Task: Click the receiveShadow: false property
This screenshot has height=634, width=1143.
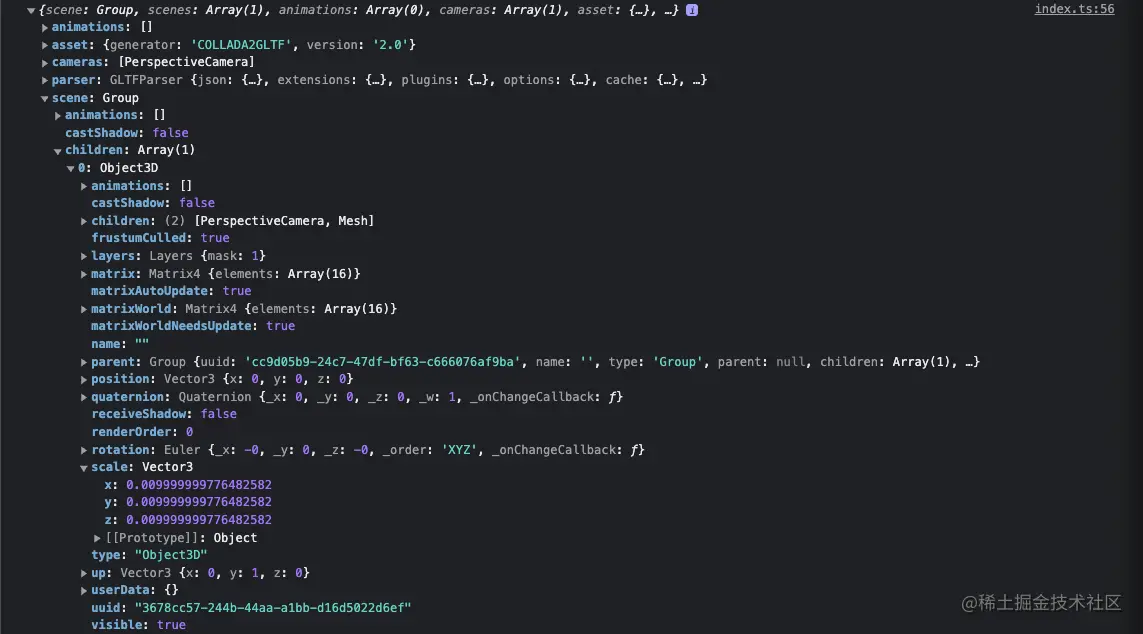Action: coord(164,414)
